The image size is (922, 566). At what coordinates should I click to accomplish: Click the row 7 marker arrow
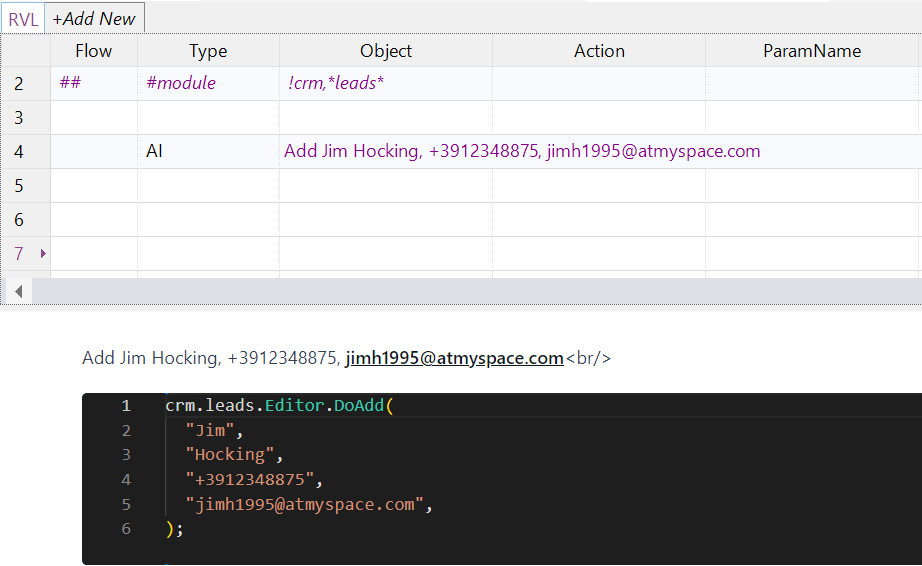43,254
